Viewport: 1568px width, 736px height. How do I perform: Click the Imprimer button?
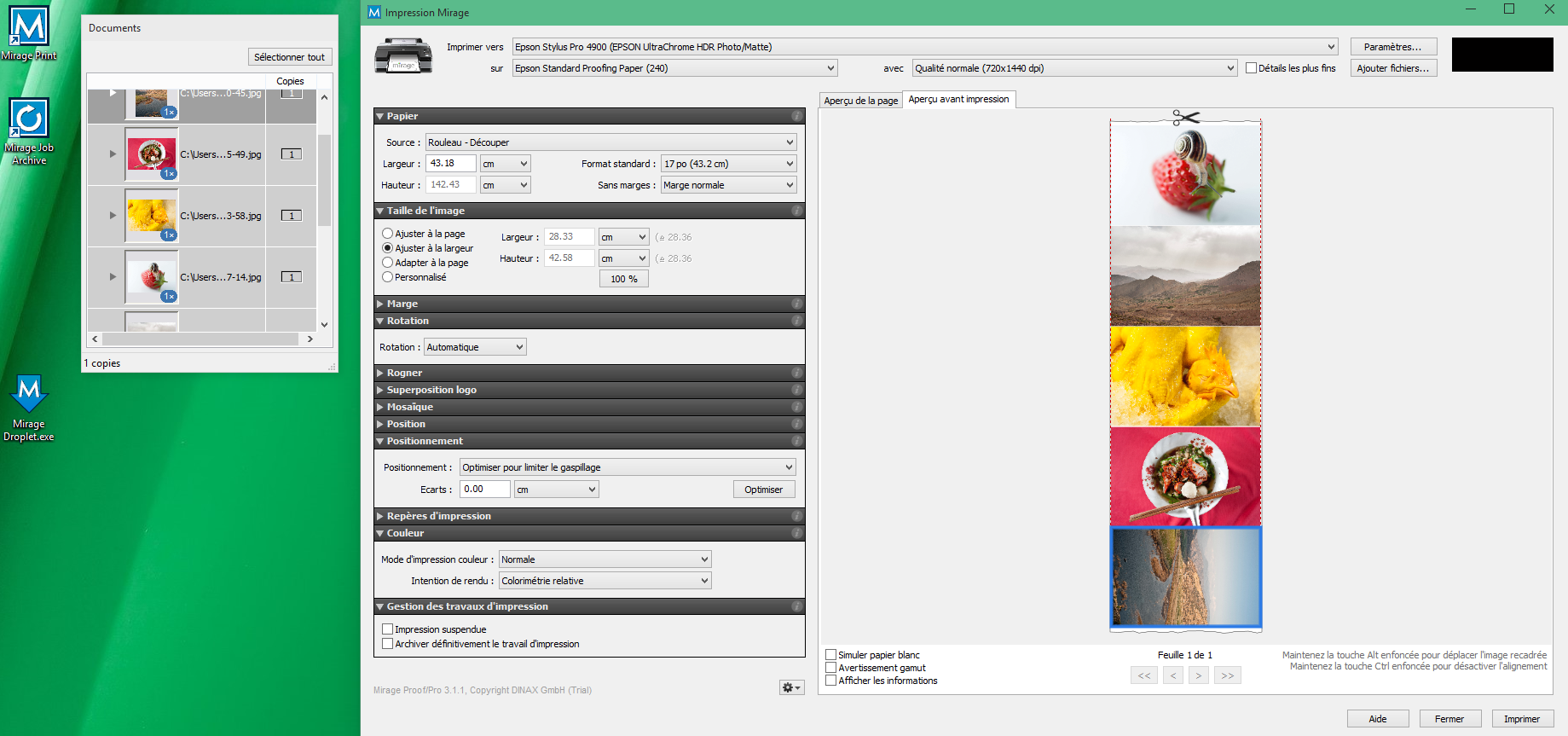1522,719
